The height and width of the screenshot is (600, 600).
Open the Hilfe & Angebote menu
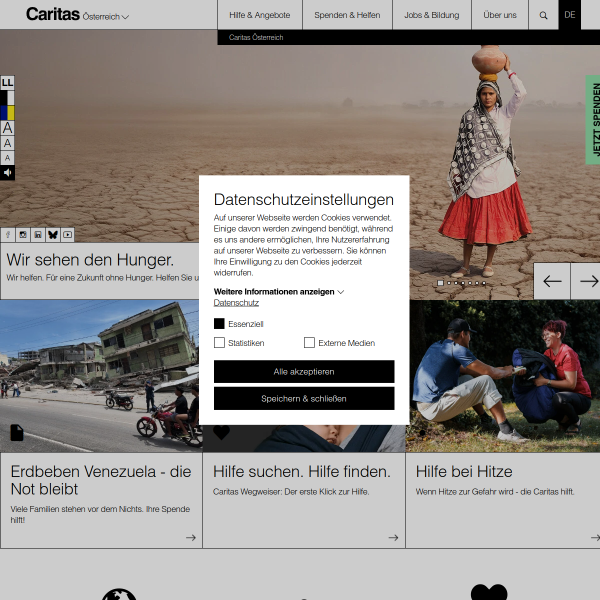click(259, 15)
